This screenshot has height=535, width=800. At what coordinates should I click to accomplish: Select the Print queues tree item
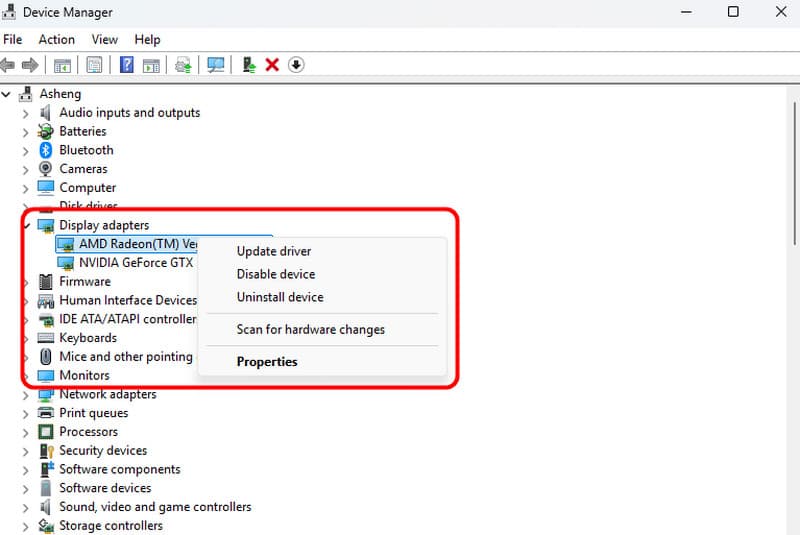[x=93, y=413]
